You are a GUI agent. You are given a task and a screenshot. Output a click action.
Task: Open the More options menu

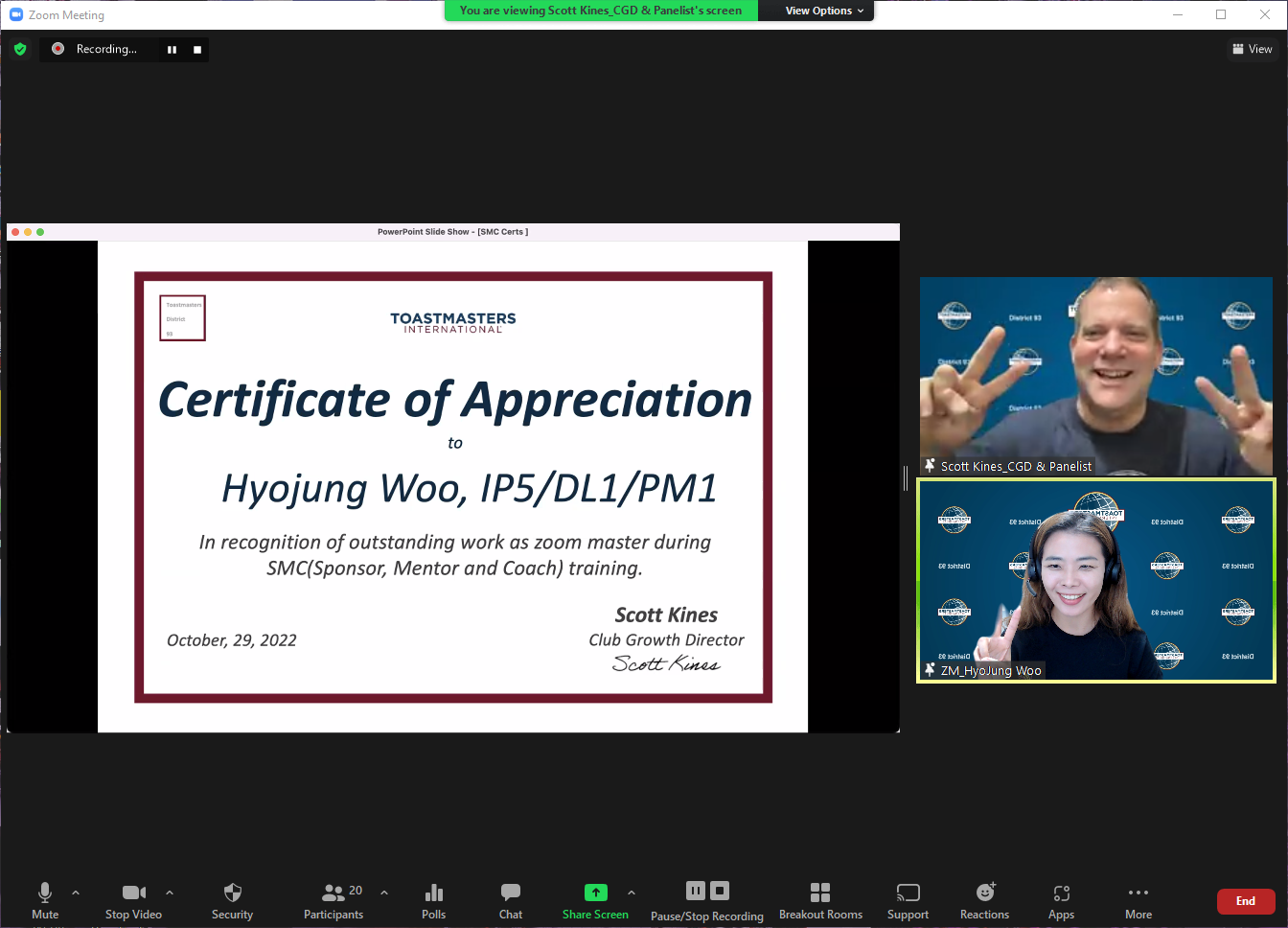[x=1138, y=900]
